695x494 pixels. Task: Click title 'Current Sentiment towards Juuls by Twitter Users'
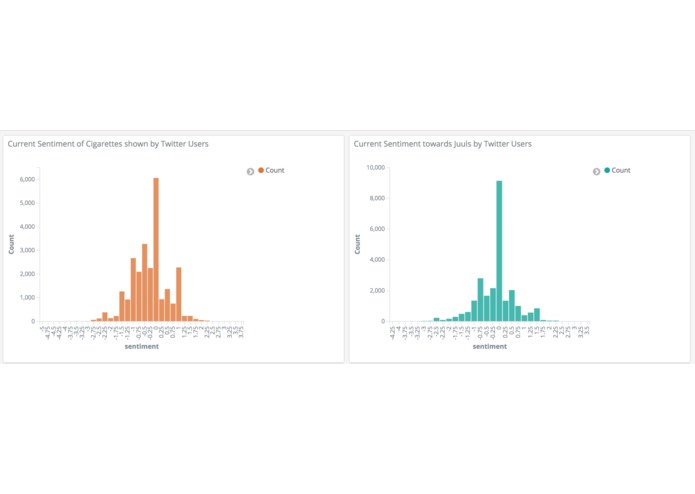click(x=442, y=144)
